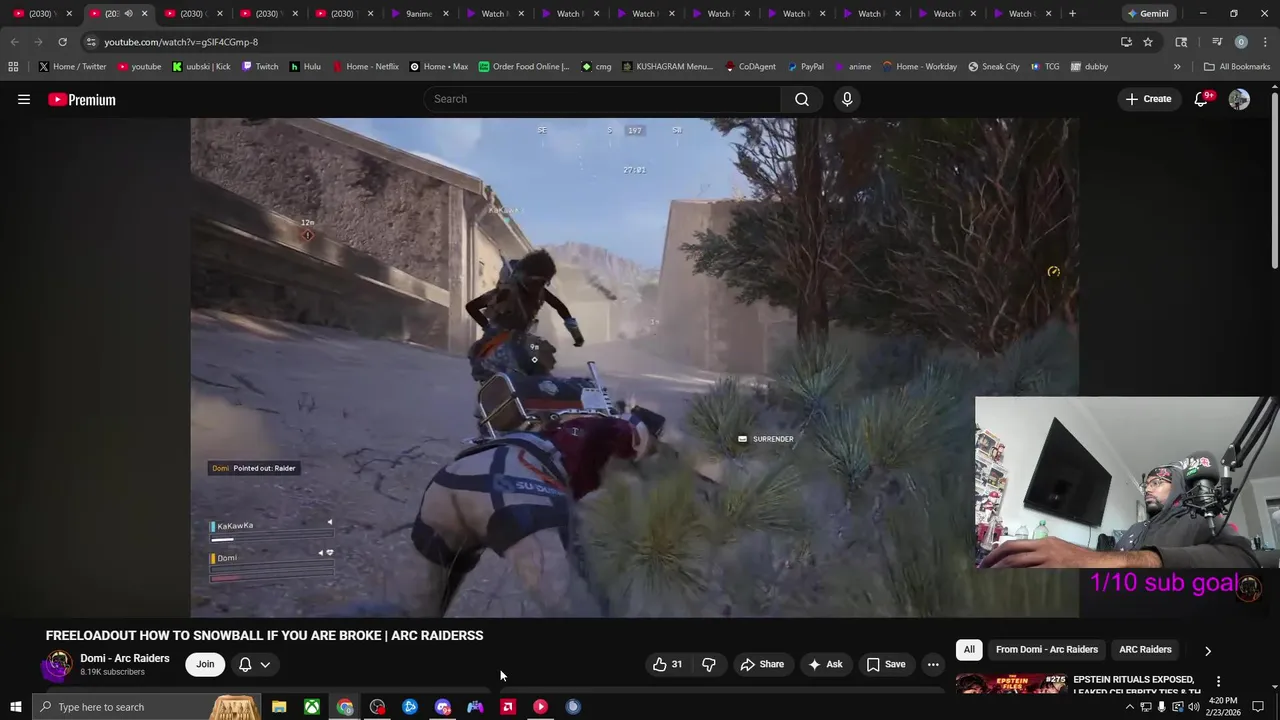This screenshot has width=1280, height=720.
Task: Click the search magnifier button
Action: click(802, 99)
